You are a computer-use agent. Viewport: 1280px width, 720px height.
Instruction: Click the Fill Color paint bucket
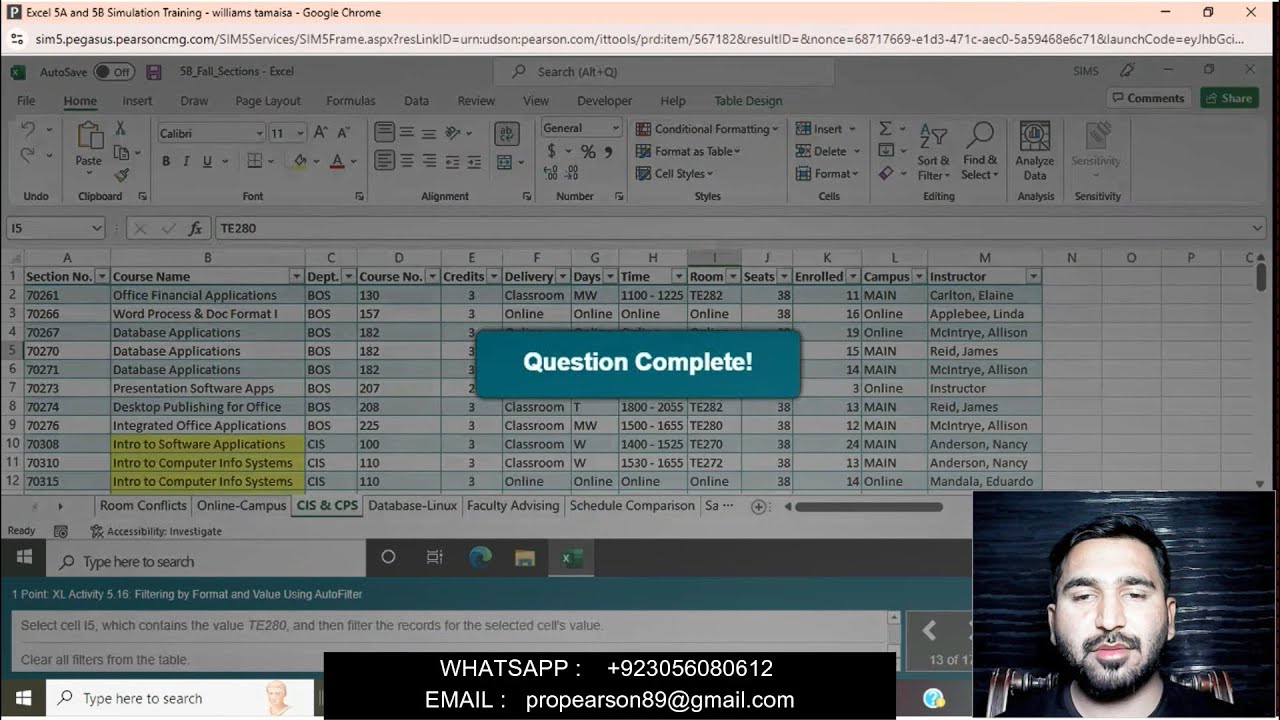[298, 161]
